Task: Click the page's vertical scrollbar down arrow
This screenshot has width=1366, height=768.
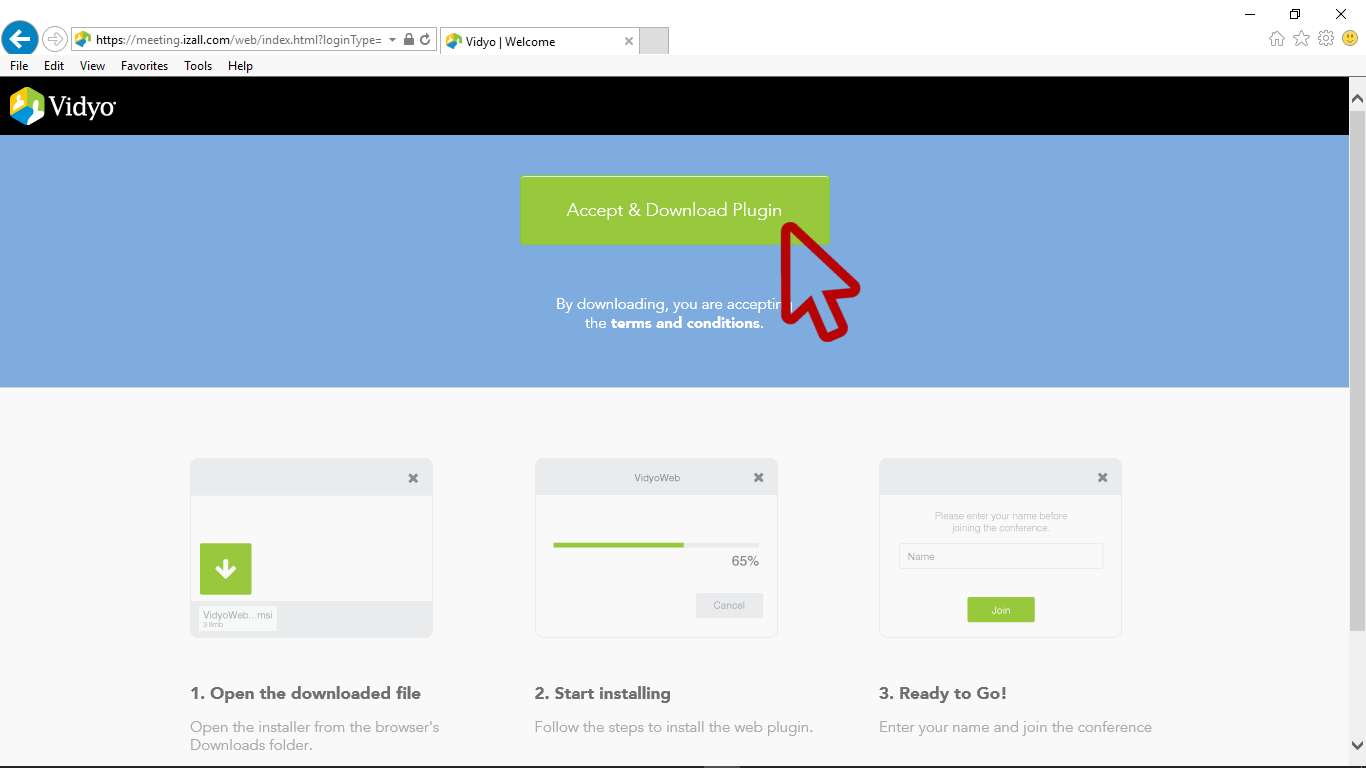Action: tap(1357, 745)
